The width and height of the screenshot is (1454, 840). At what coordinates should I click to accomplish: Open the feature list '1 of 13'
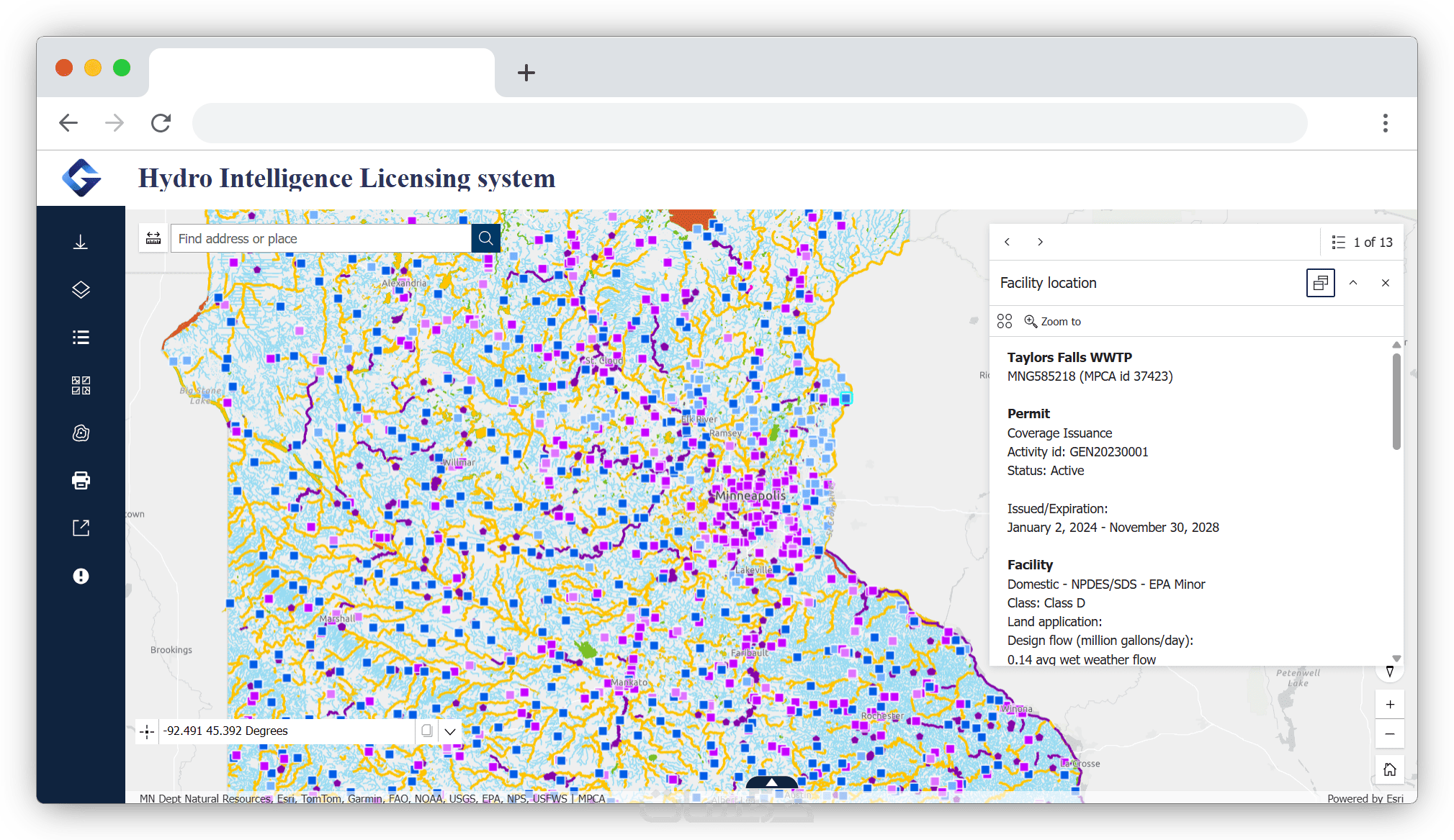click(x=1362, y=242)
